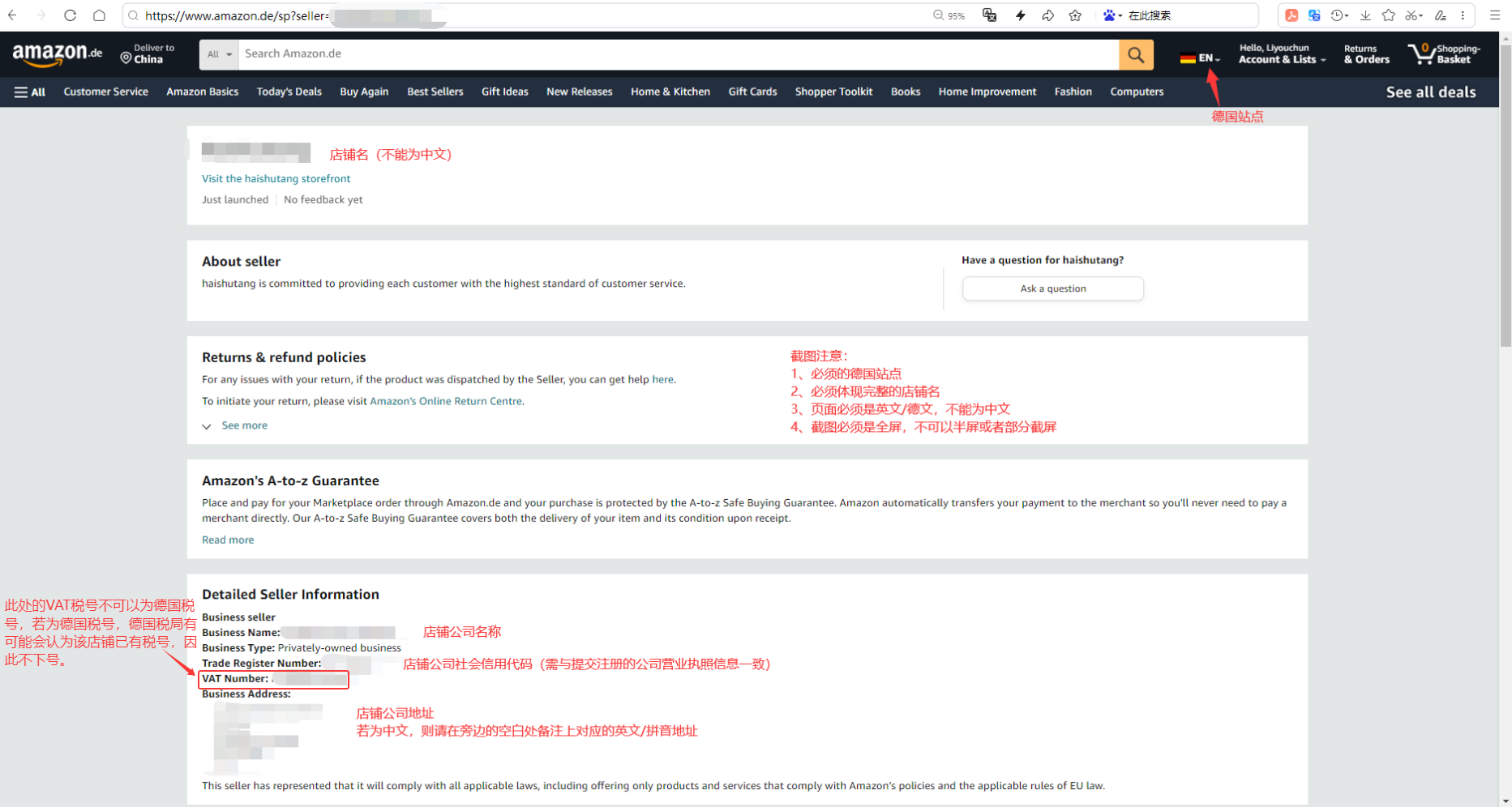Open Computers category
This screenshot has height=807, width=1512.
pos(1137,92)
